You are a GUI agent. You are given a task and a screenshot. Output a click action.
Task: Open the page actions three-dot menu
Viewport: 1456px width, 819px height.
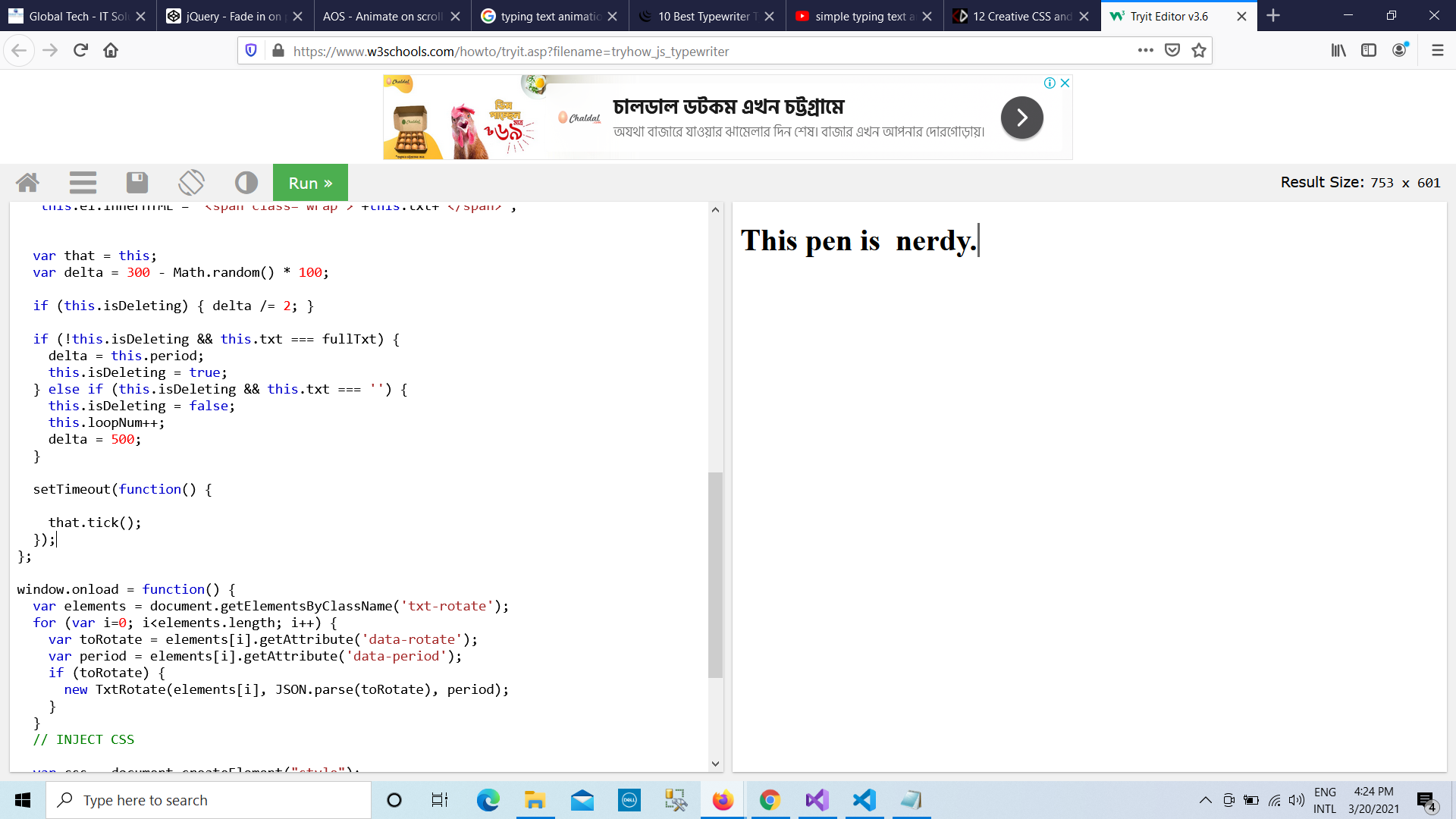point(1145,51)
